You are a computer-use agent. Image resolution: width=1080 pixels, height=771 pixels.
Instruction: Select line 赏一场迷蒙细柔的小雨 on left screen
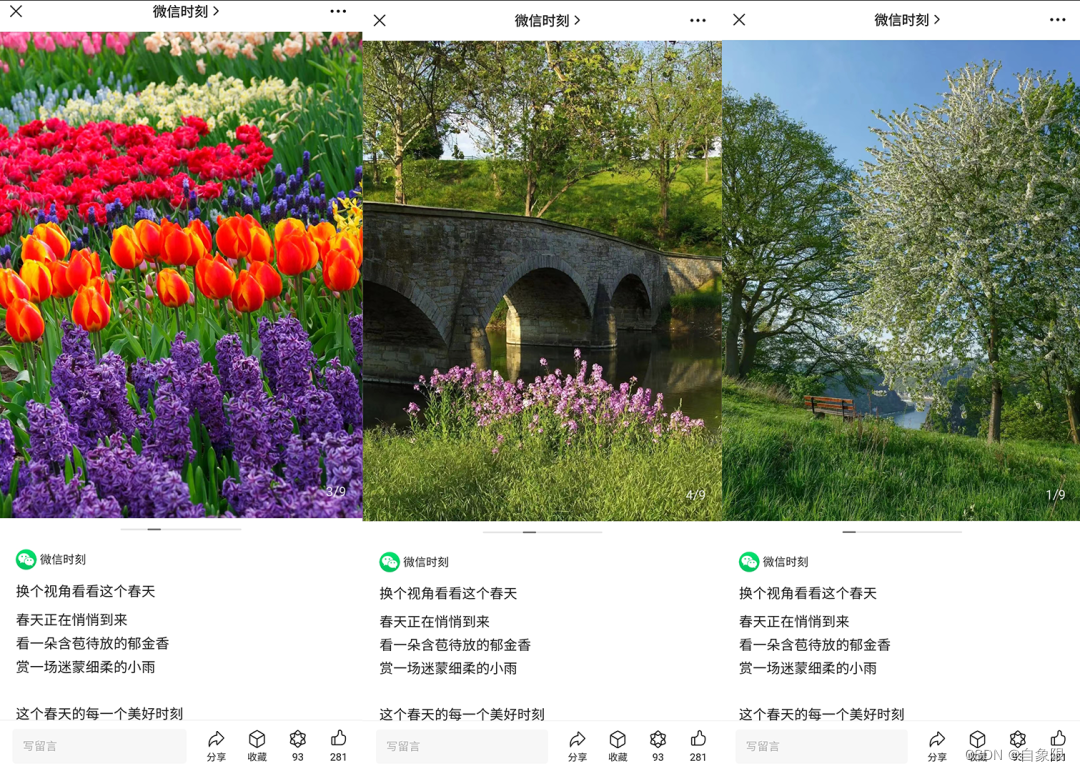click(x=85, y=667)
